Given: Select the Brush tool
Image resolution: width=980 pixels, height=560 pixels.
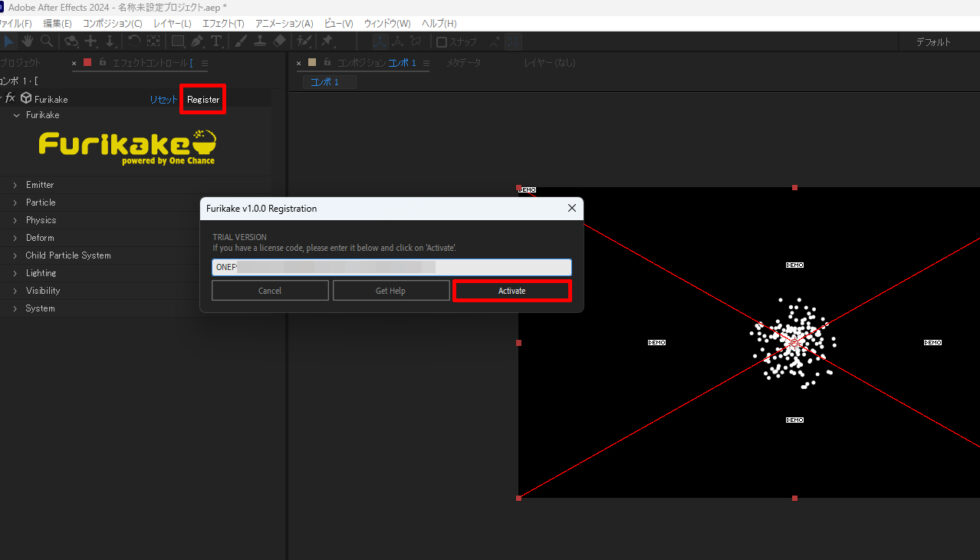Looking at the screenshot, I should click(241, 42).
